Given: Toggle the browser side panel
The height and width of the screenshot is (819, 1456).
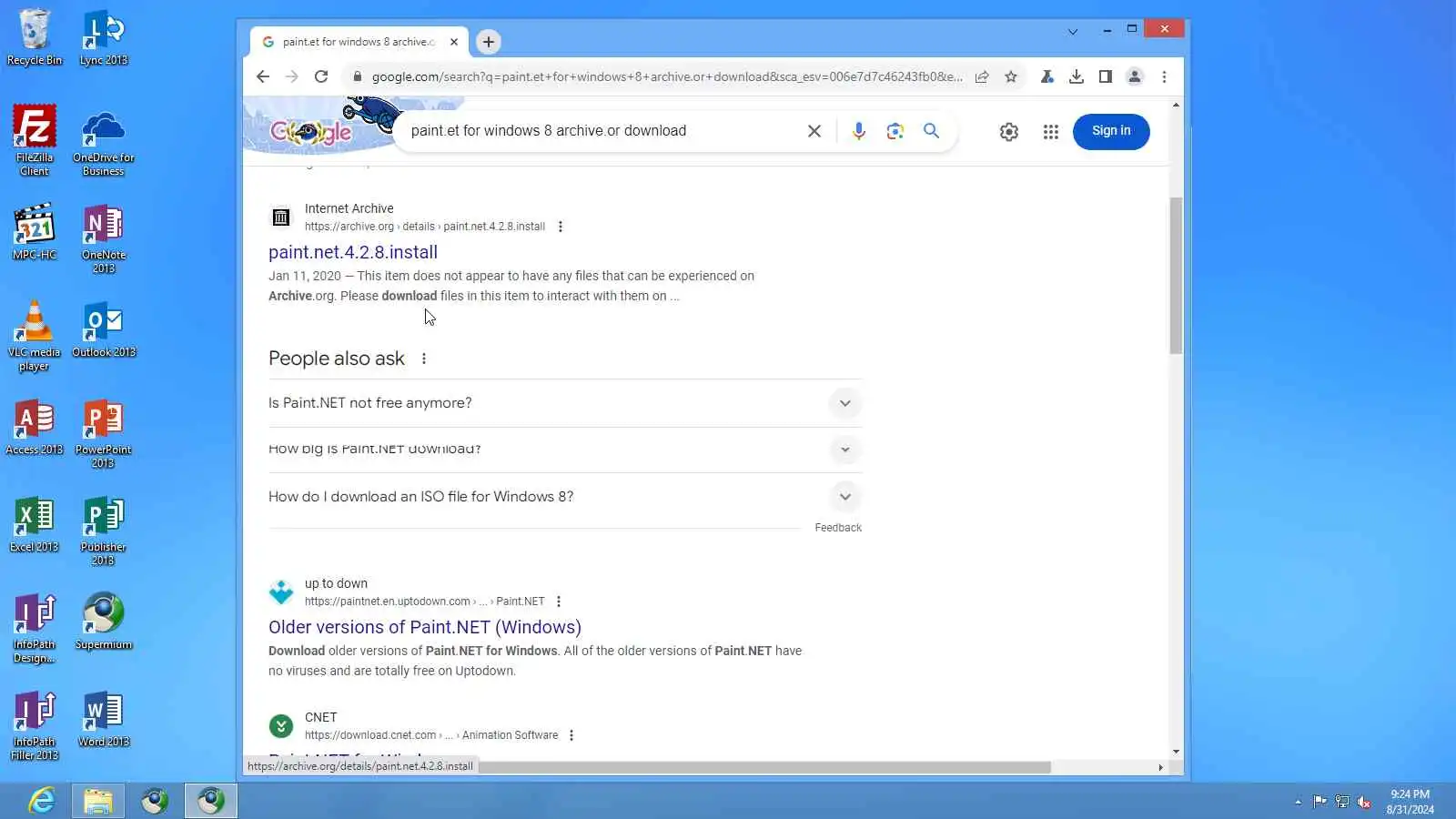Looking at the screenshot, I should pyautogui.click(x=1106, y=77).
